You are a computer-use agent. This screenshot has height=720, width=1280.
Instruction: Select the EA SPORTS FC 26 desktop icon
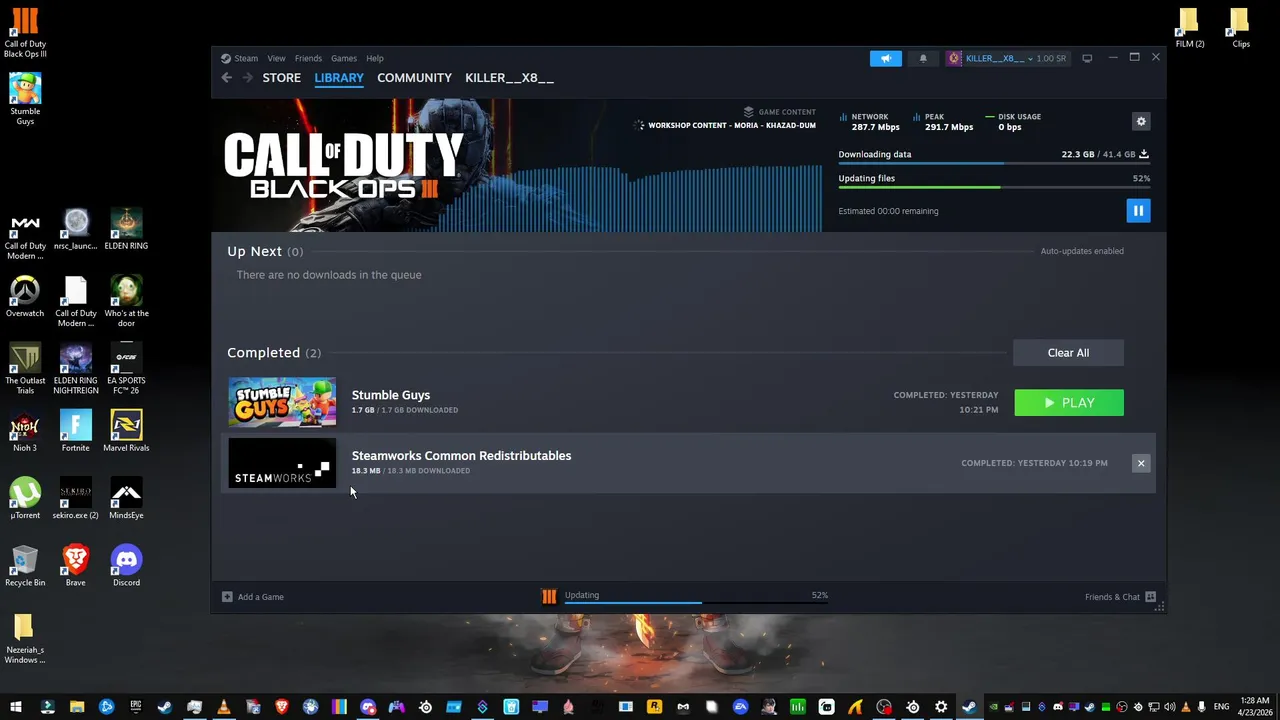click(126, 368)
